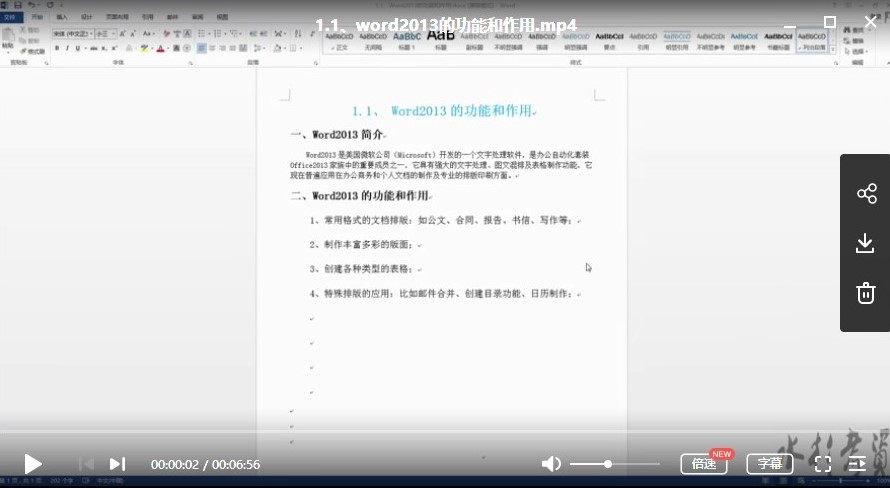Image resolution: width=890 pixels, height=488 pixels.
Task: Click the 粘贴 Paste button
Action: (8, 39)
